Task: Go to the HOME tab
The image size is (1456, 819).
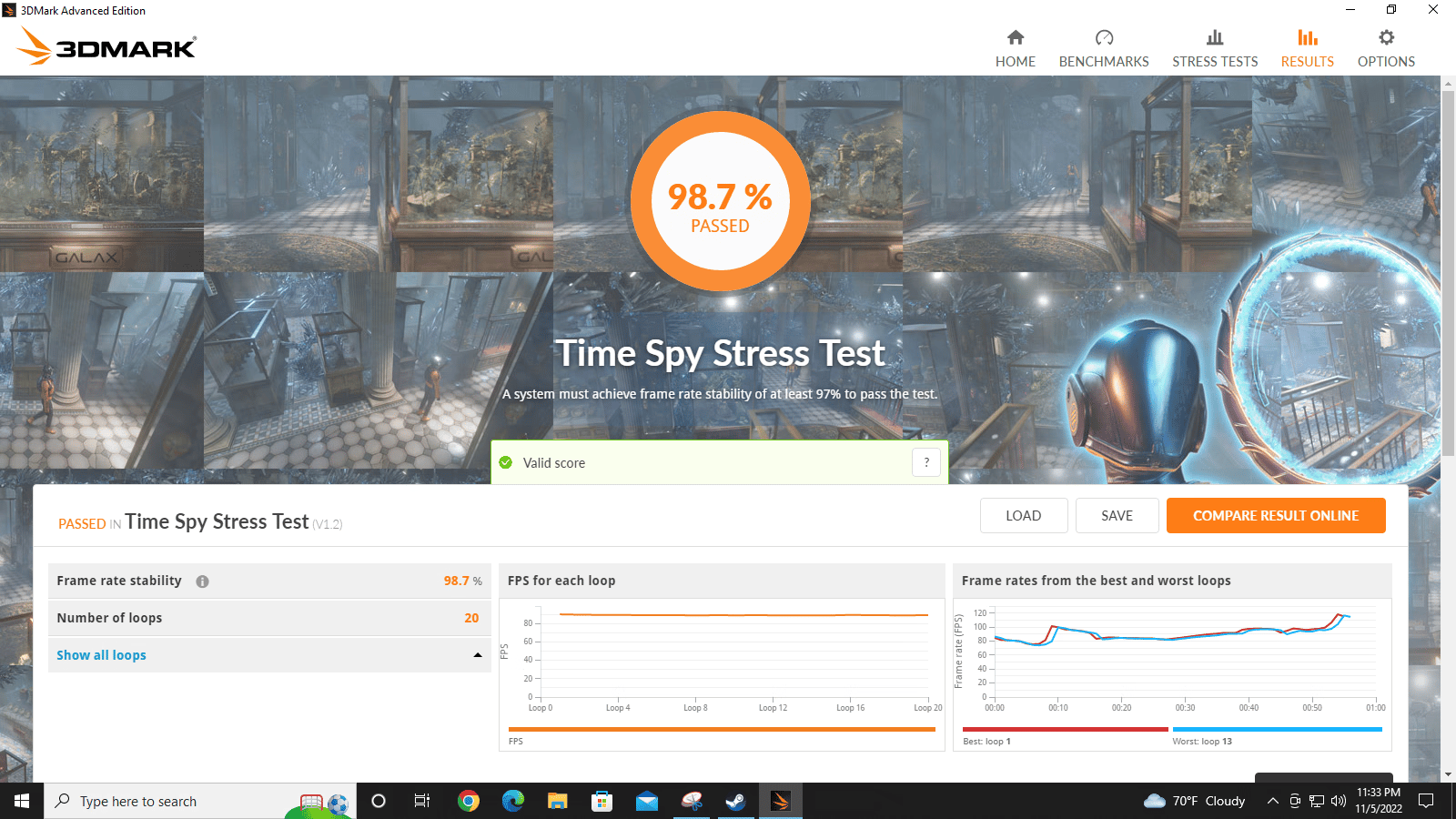Action: pyautogui.click(x=1015, y=49)
